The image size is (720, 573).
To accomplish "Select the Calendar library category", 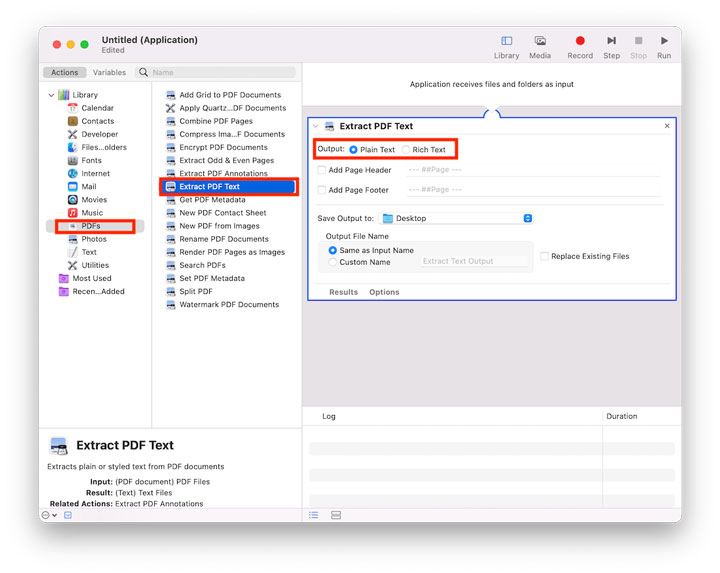I will [97, 108].
